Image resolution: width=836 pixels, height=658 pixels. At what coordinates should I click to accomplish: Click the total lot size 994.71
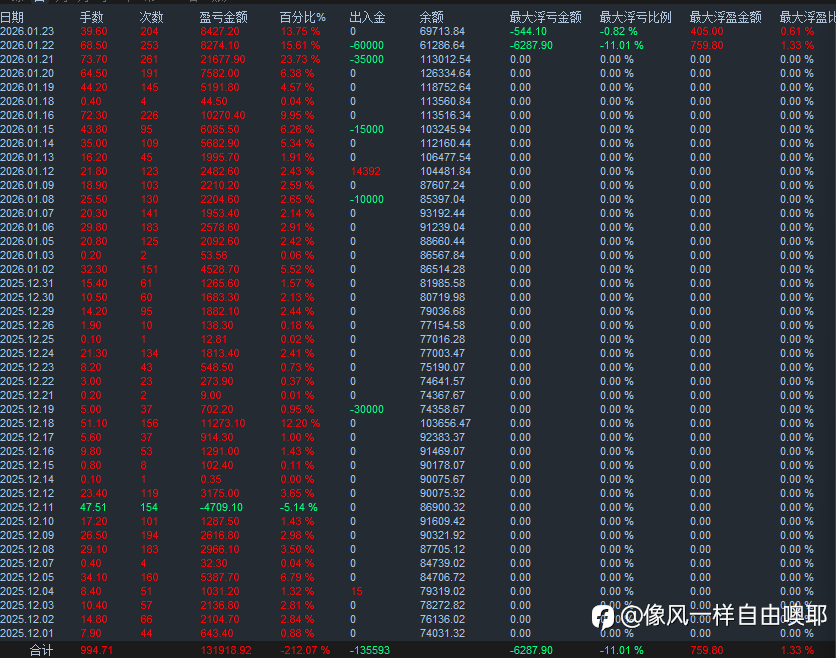pos(96,651)
